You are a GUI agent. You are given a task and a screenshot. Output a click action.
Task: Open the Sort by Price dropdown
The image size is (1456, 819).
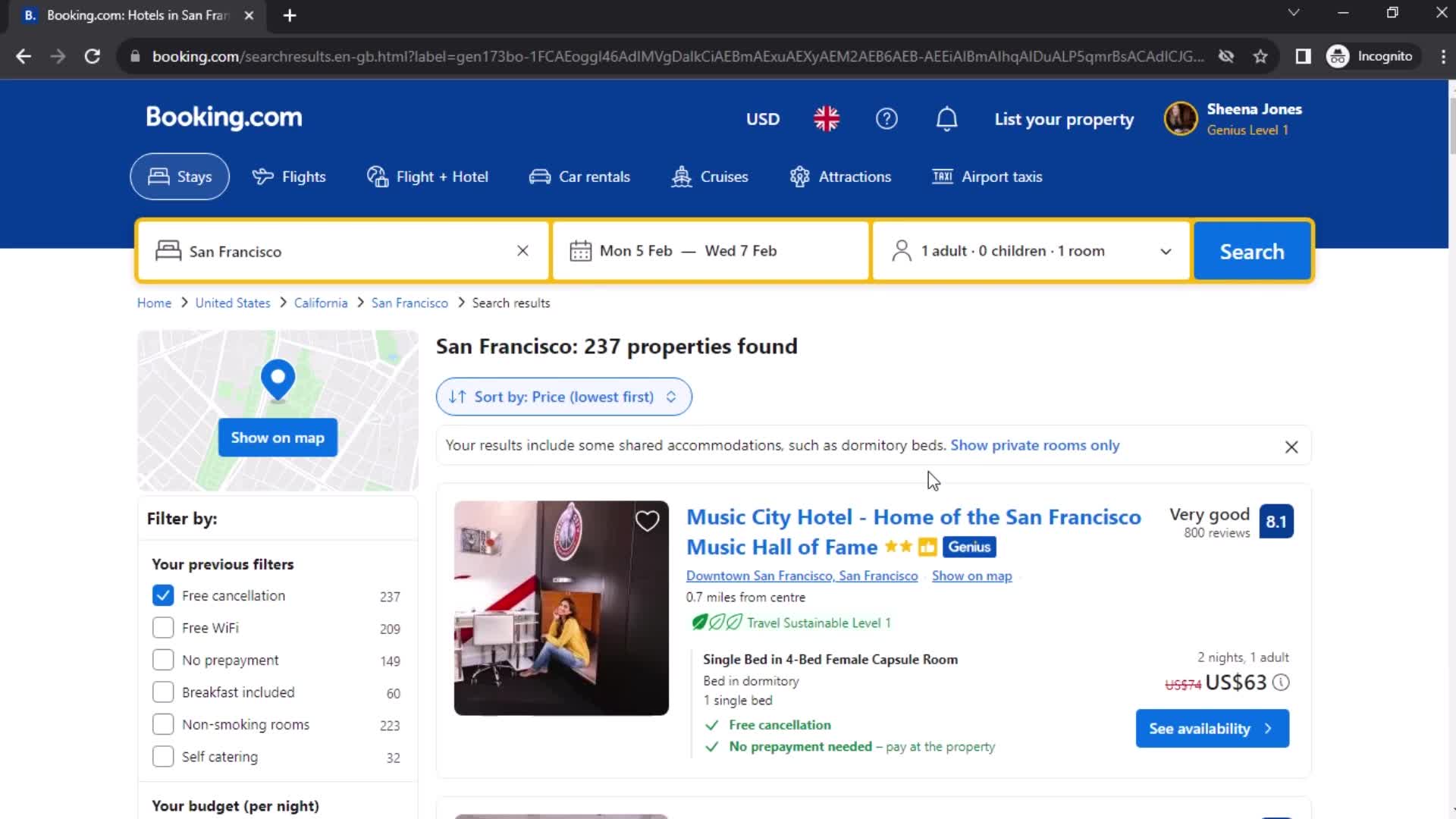click(x=563, y=397)
